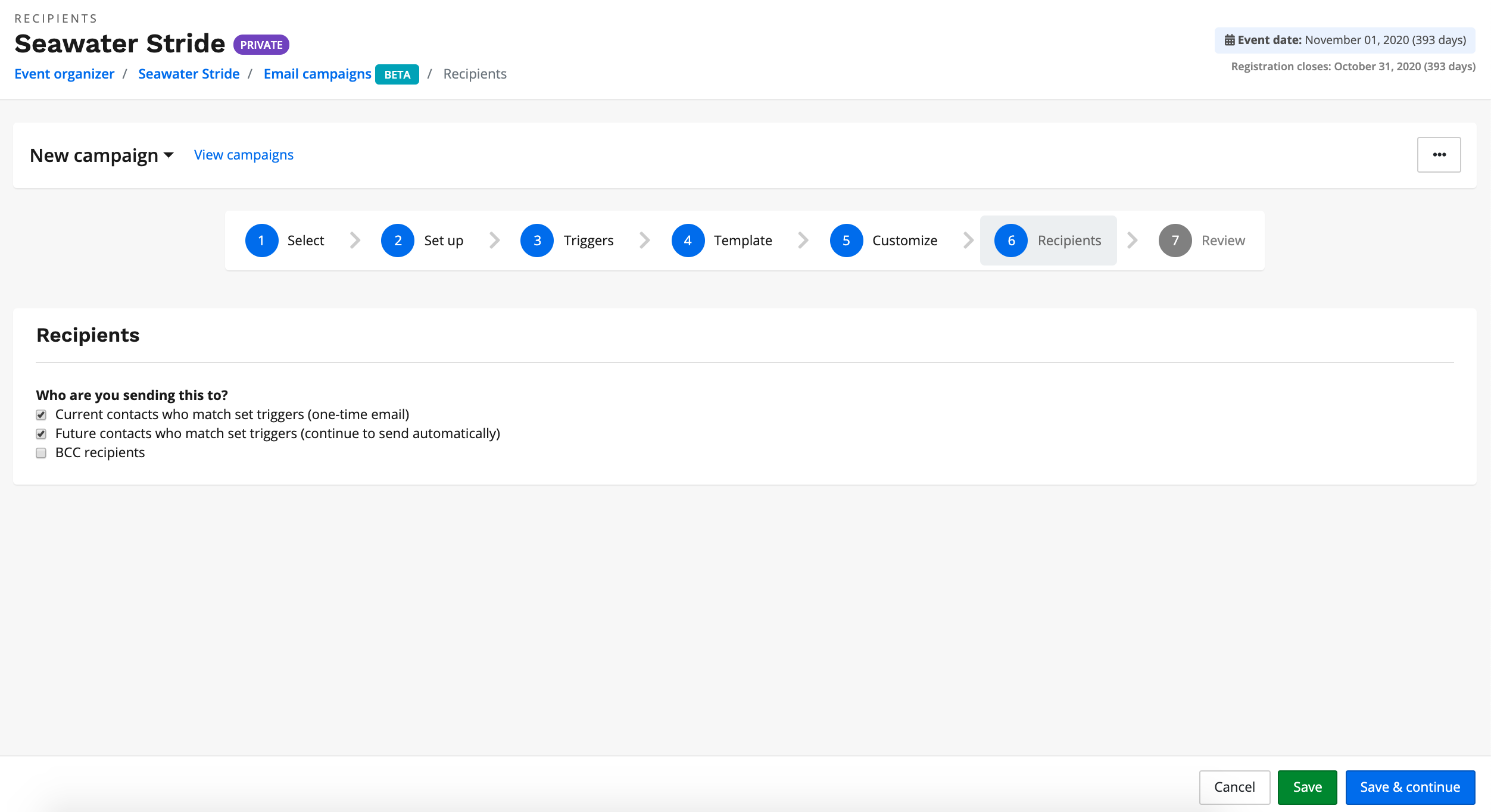Click the BETA badge beside Email campaigns
Viewport: 1491px width, 812px height.
pyautogui.click(x=397, y=74)
